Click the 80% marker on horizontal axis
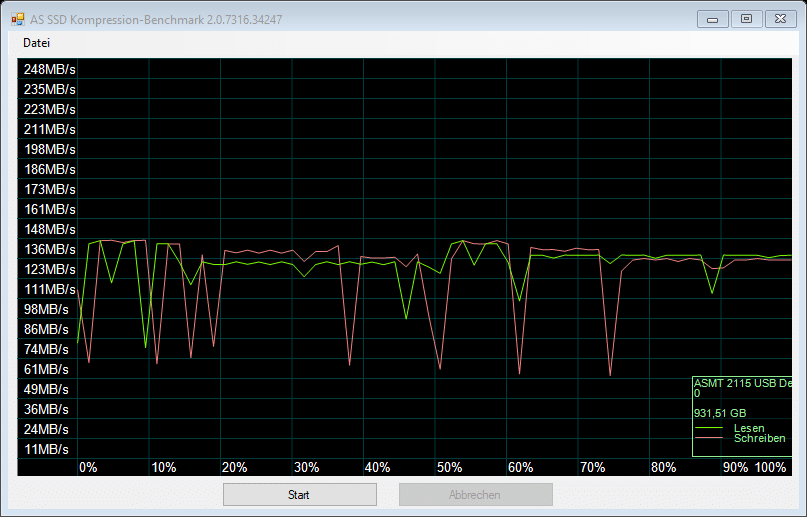This screenshot has height=517, width=807. click(x=663, y=468)
